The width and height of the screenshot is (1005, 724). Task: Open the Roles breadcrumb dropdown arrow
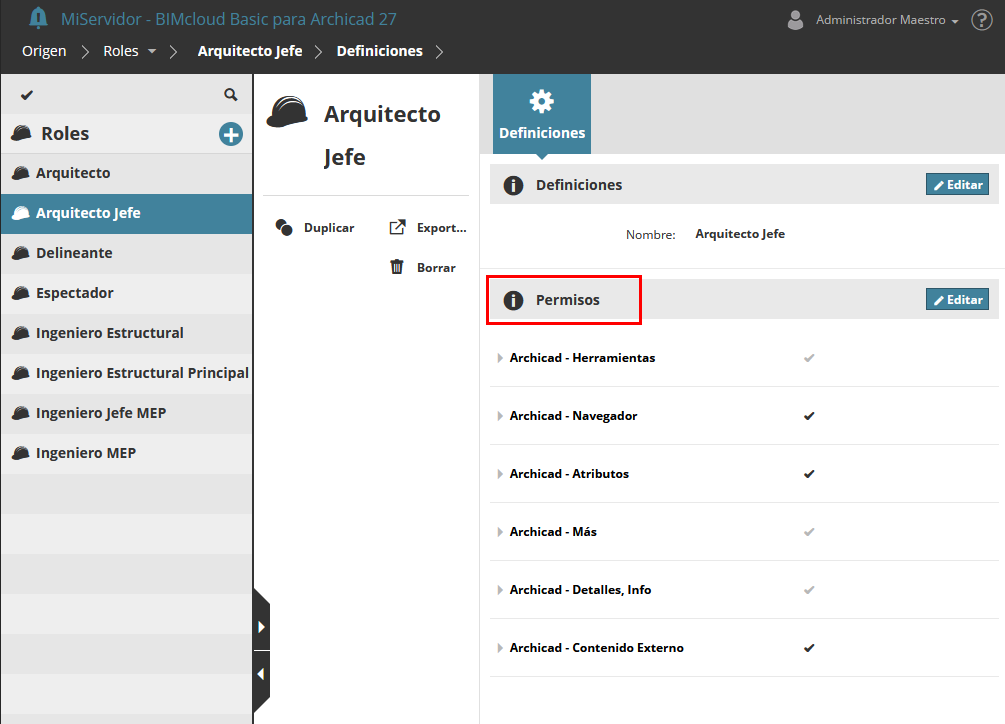tap(152, 51)
